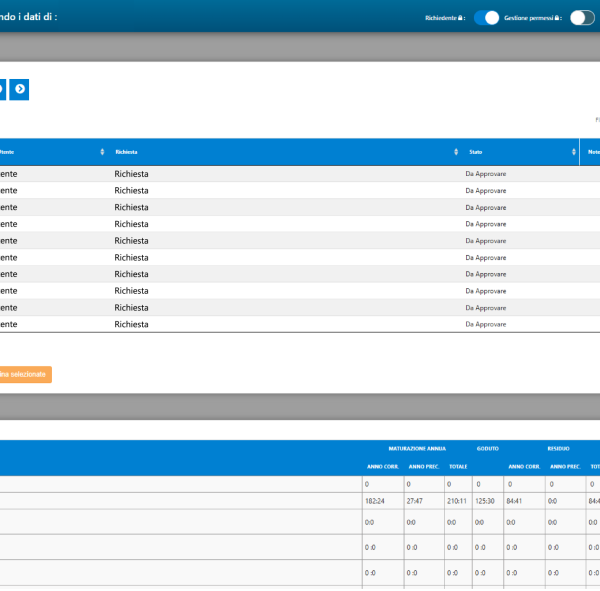600x591 pixels.
Task: Toggle the Richiedente switch off
Action: click(486, 18)
